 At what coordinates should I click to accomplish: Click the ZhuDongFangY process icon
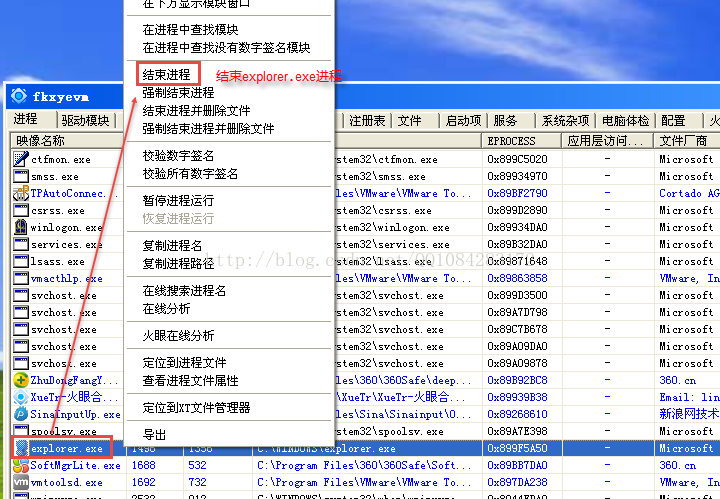tap(21, 380)
